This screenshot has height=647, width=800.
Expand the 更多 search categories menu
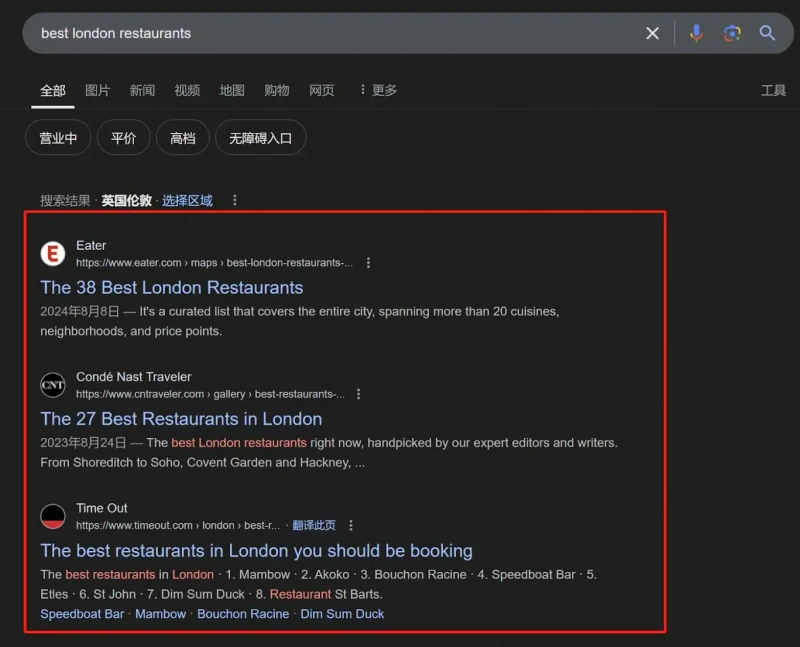coord(379,90)
